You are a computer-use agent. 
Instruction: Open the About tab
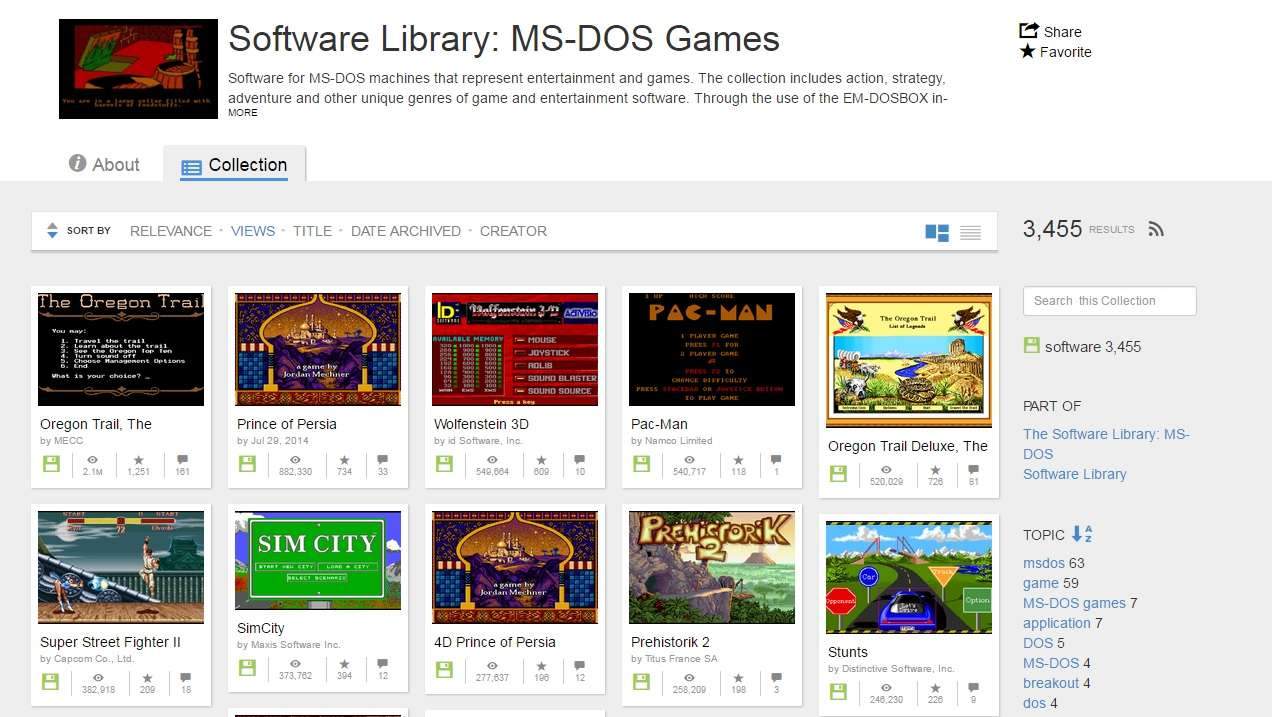104,164
